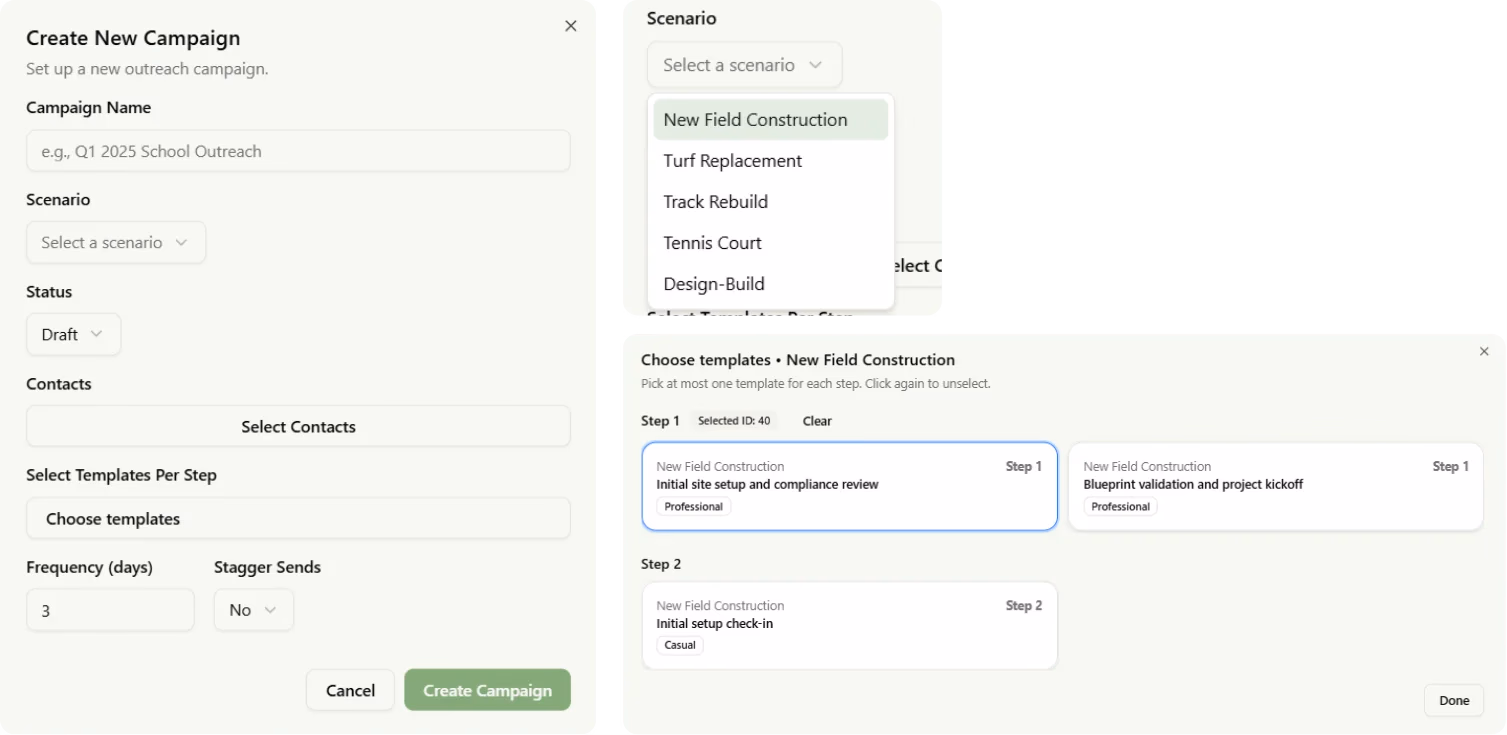Image resolution: width=1507 pixels, height=735 pixels.
Task: Click the Campaign Name input field
Action: click(x=298, y=151)
